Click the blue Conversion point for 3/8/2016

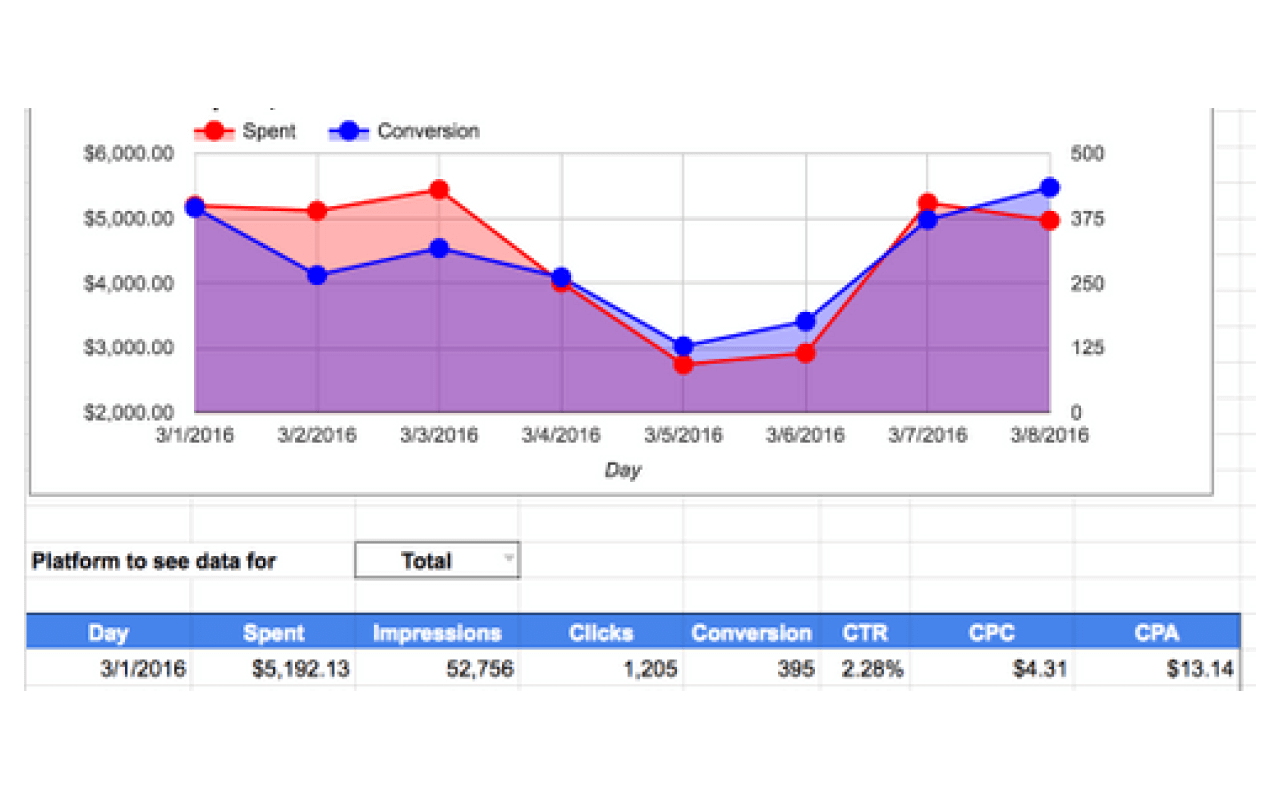click(1049, 188)
